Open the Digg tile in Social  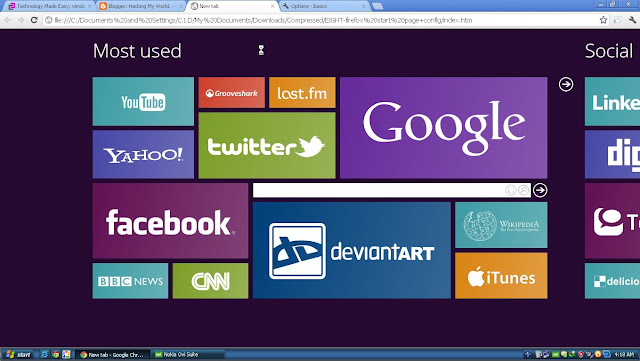612,154
